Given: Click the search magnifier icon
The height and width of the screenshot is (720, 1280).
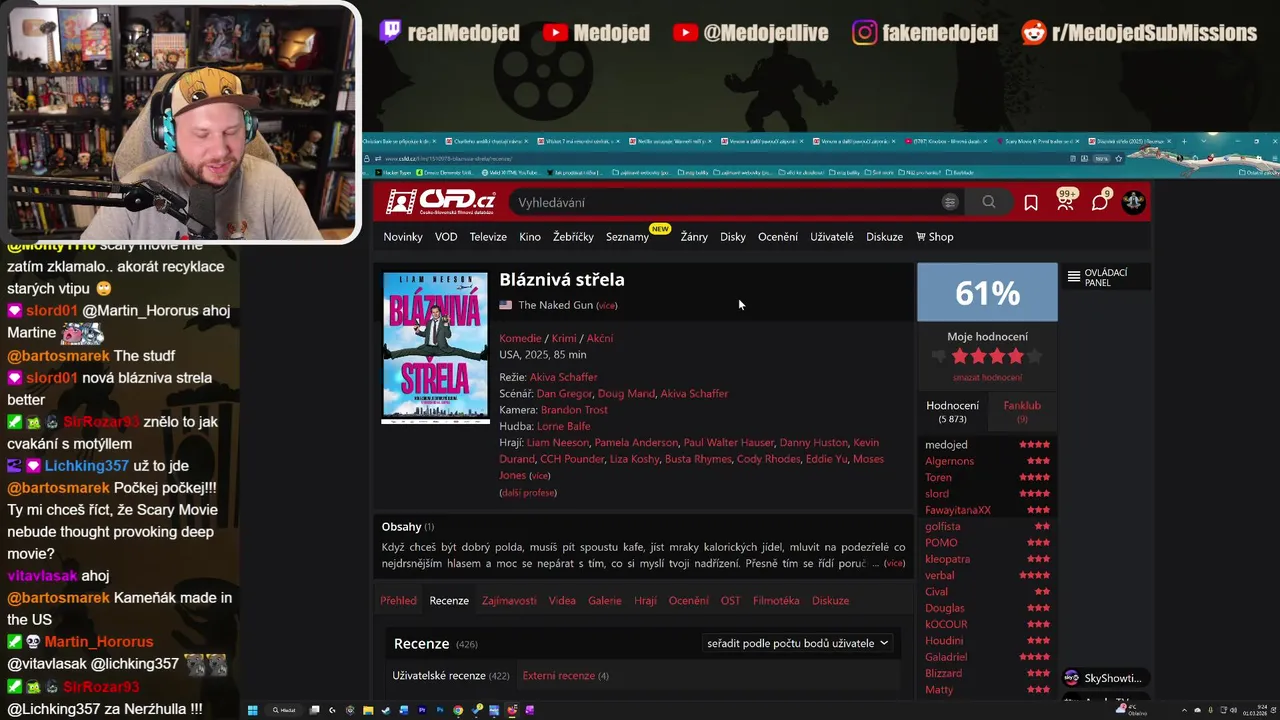Looking at the screenshot, I should (988, 202).
